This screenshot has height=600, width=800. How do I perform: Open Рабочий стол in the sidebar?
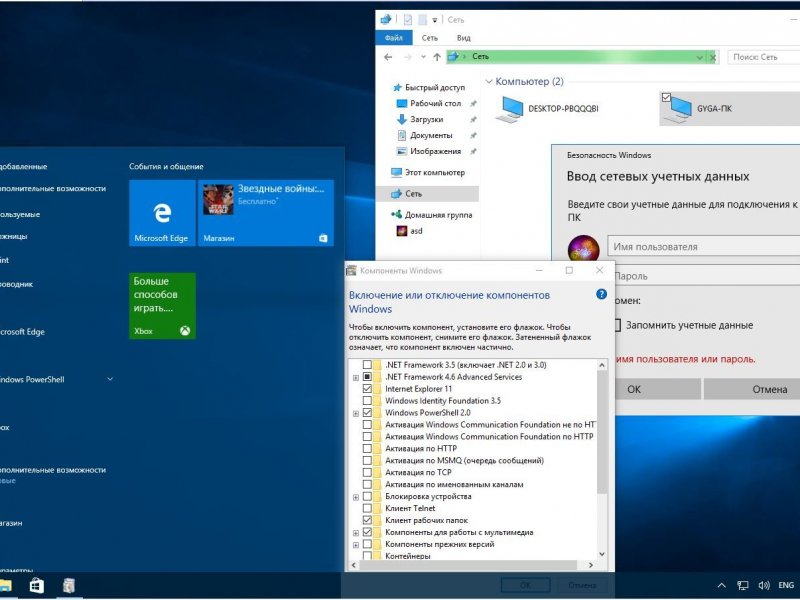pos(435,103)
